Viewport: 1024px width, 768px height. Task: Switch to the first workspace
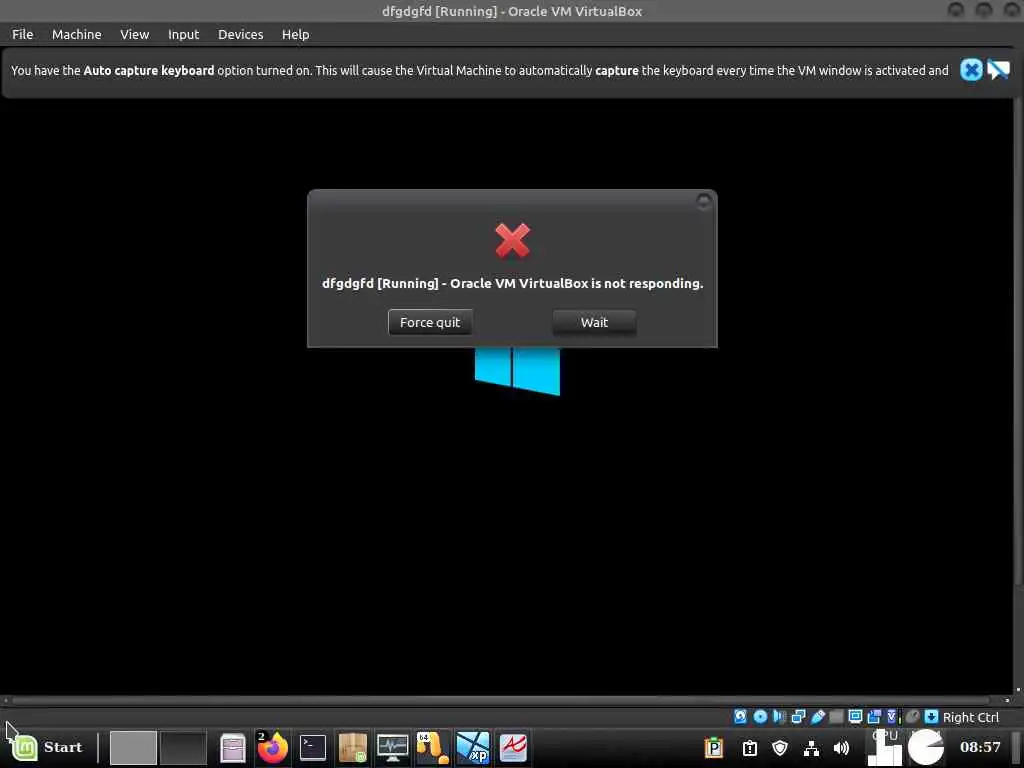click(x=133, y=747)
